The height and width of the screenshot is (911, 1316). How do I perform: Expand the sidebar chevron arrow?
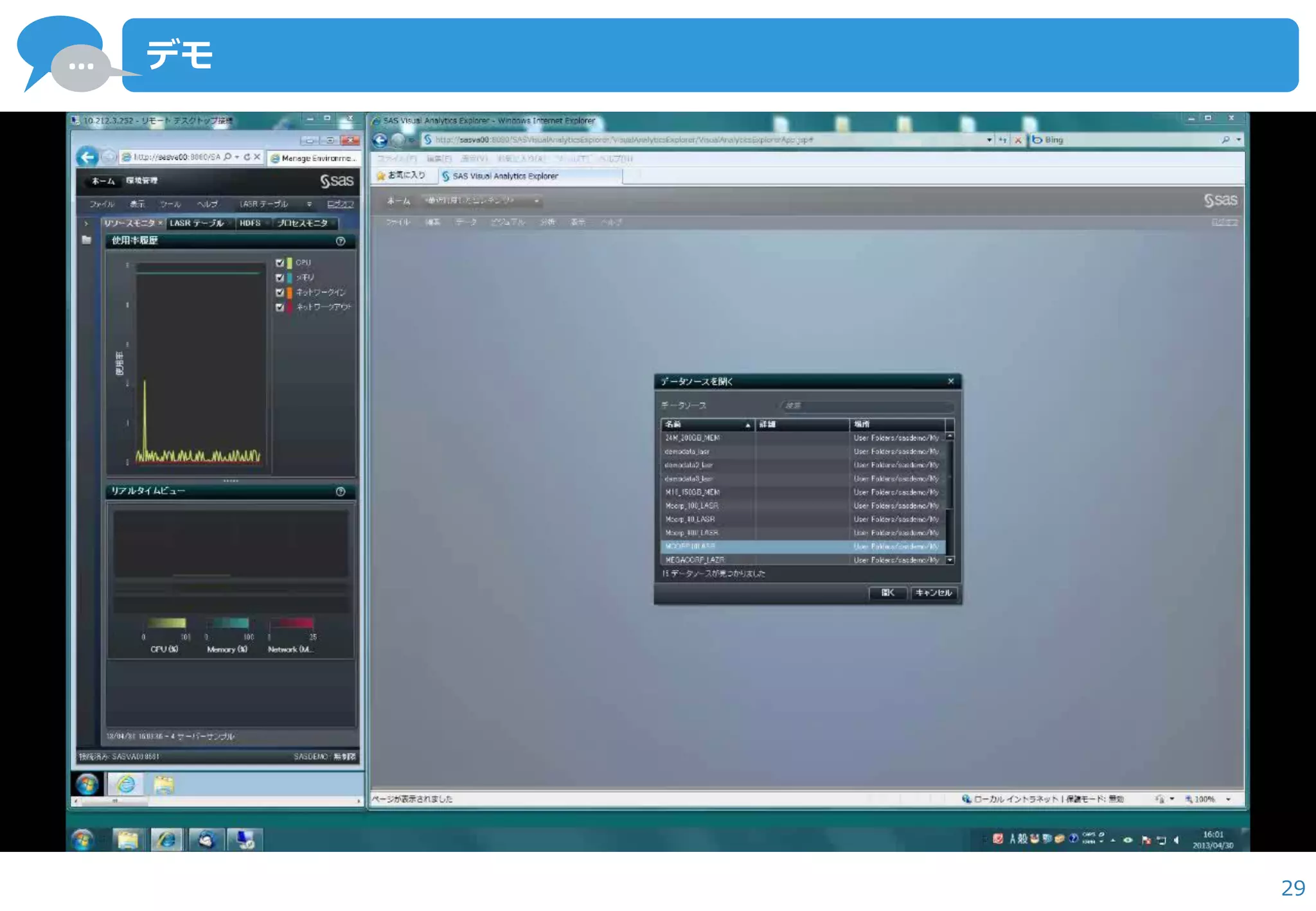(x=86, y=224)
